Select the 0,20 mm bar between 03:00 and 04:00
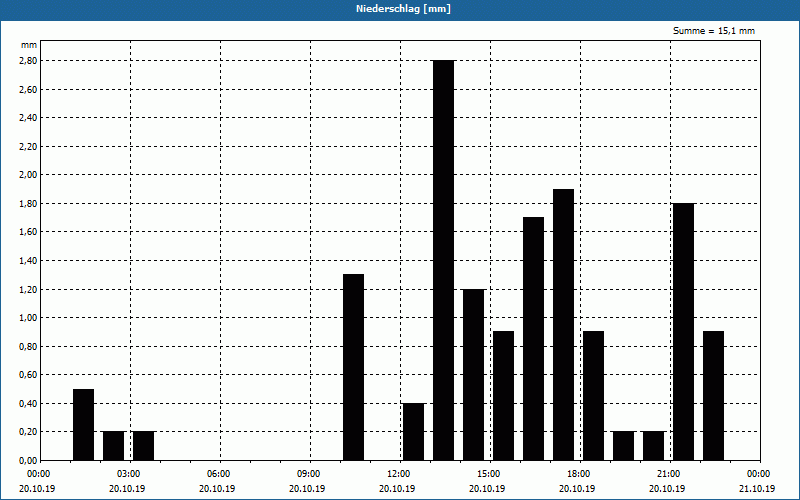The image size is (800, 500). pyautogui.click(x=143, y=446)
